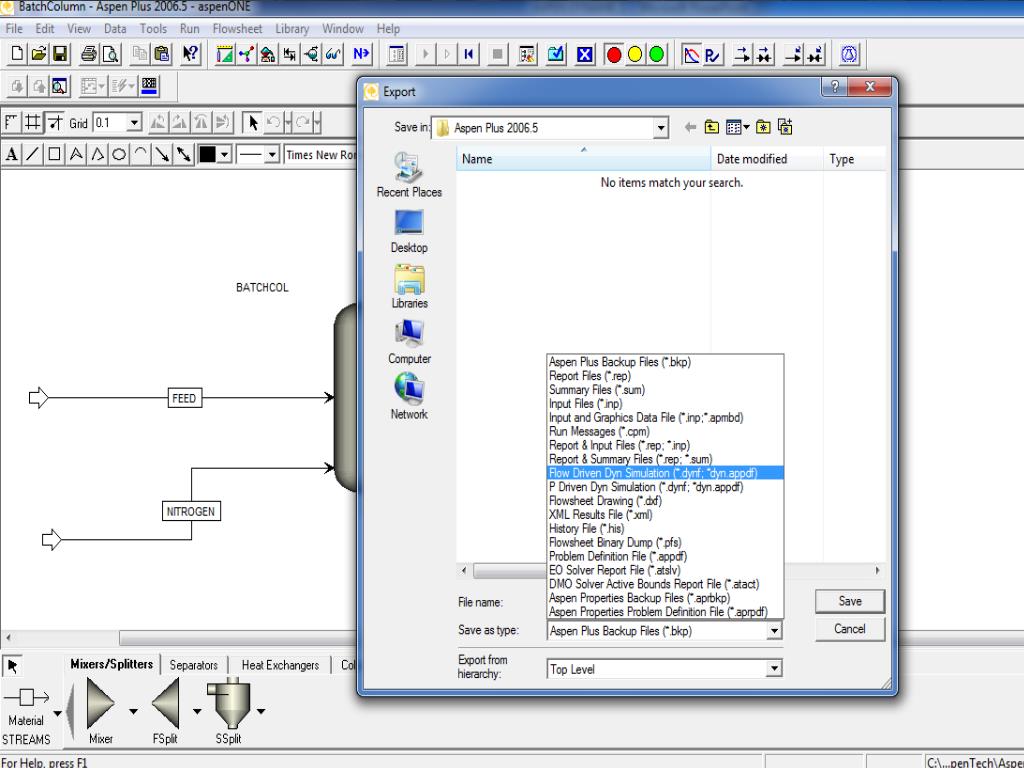This screenshot has height=768, width=1024.
Task: Click the Create New Folder icon
Action: 763,127
